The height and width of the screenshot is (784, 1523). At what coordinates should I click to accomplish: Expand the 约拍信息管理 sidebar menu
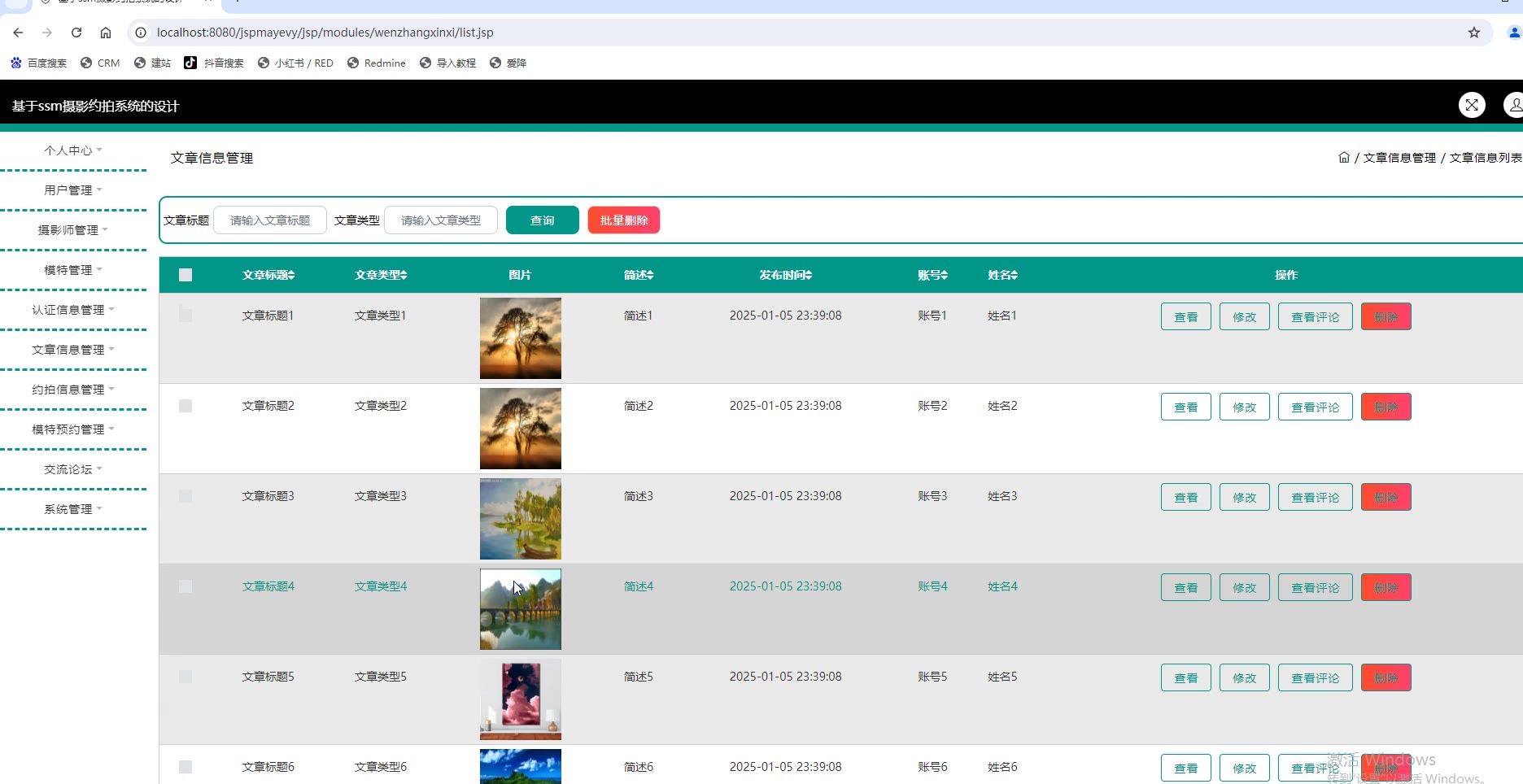[73, 390]
